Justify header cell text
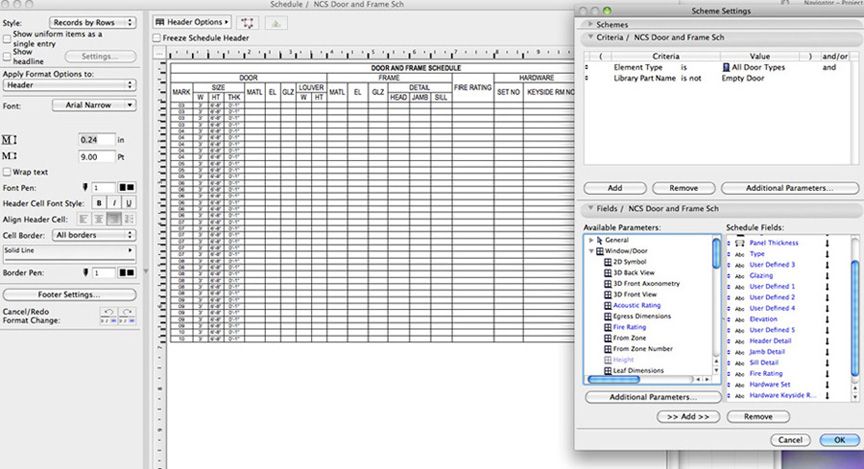Image resolution: width=864 pixels, height=469 pixels. [x=129, y=219]
